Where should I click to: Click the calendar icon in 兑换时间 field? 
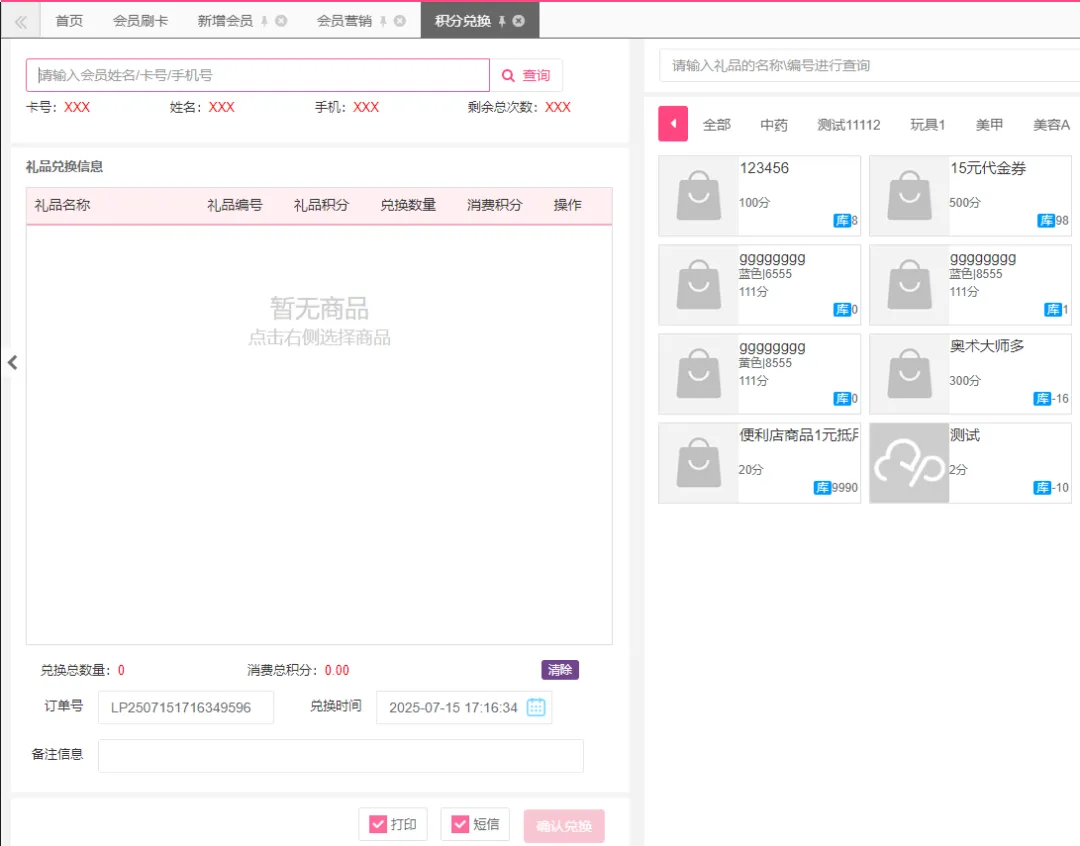(536, 707)
